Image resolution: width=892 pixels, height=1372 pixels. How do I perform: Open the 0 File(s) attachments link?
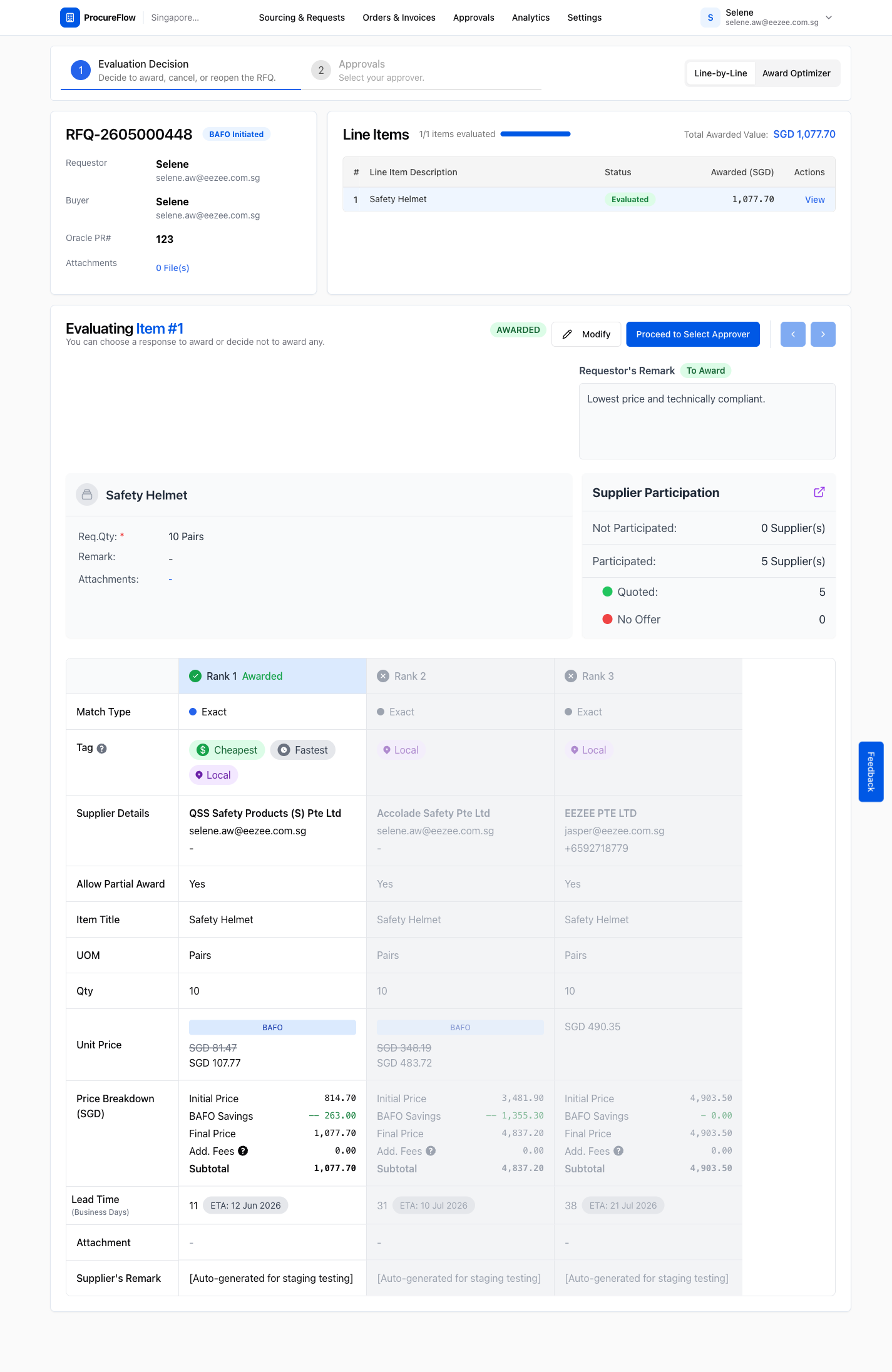tap(173, 268)
